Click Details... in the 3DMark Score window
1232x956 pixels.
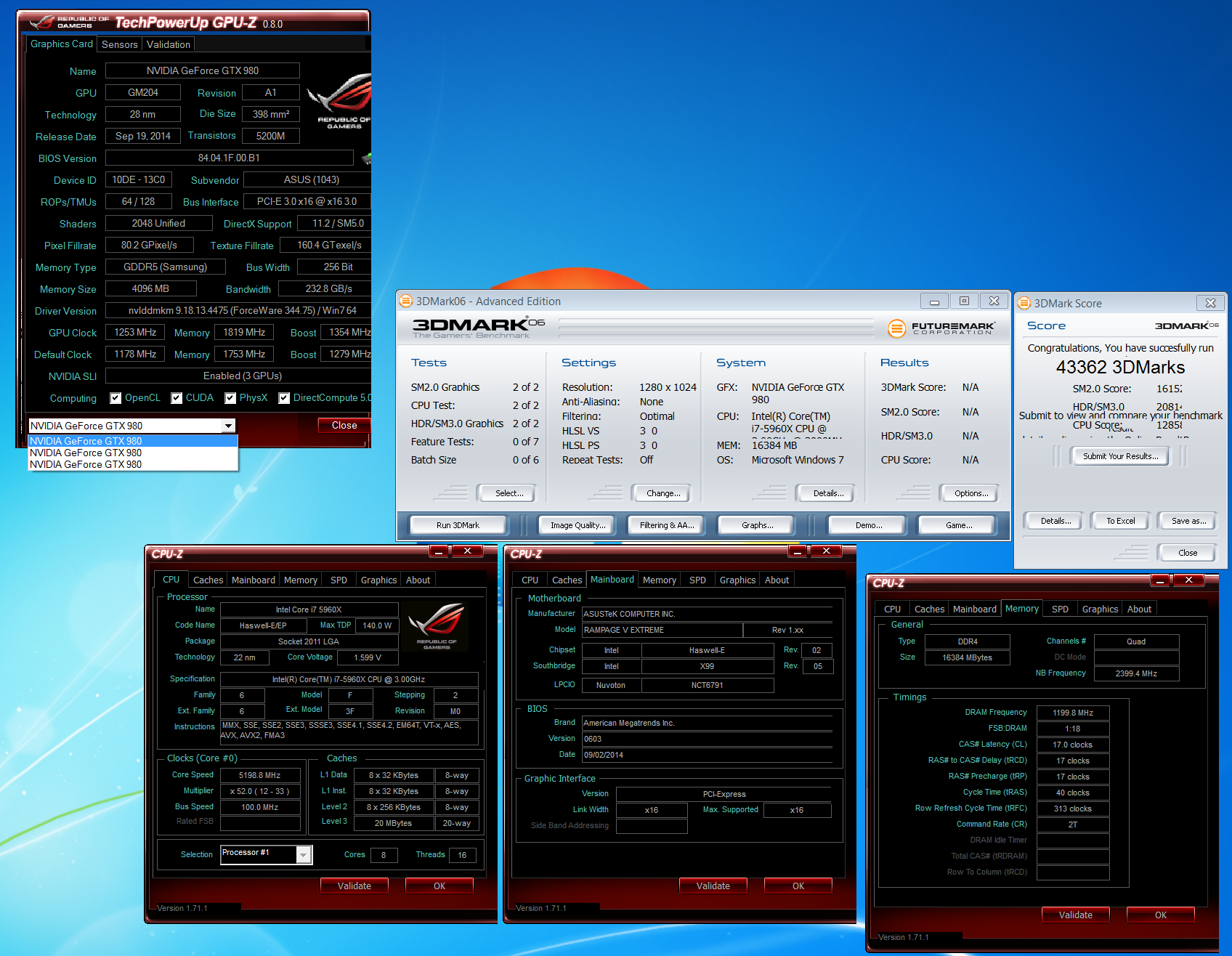click(1055, 521)
